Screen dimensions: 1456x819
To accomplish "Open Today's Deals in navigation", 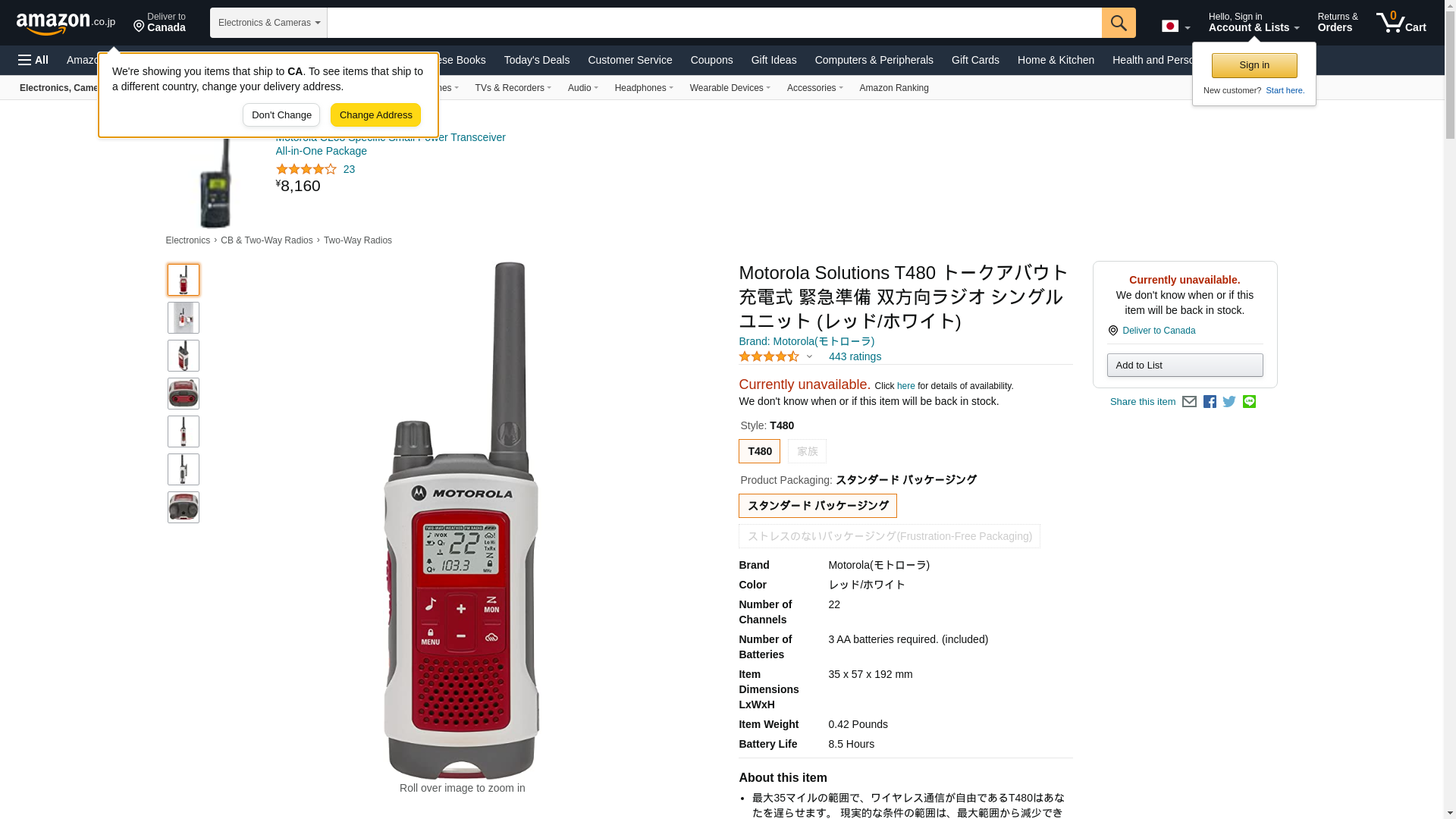I will click(x=537, y=60).
